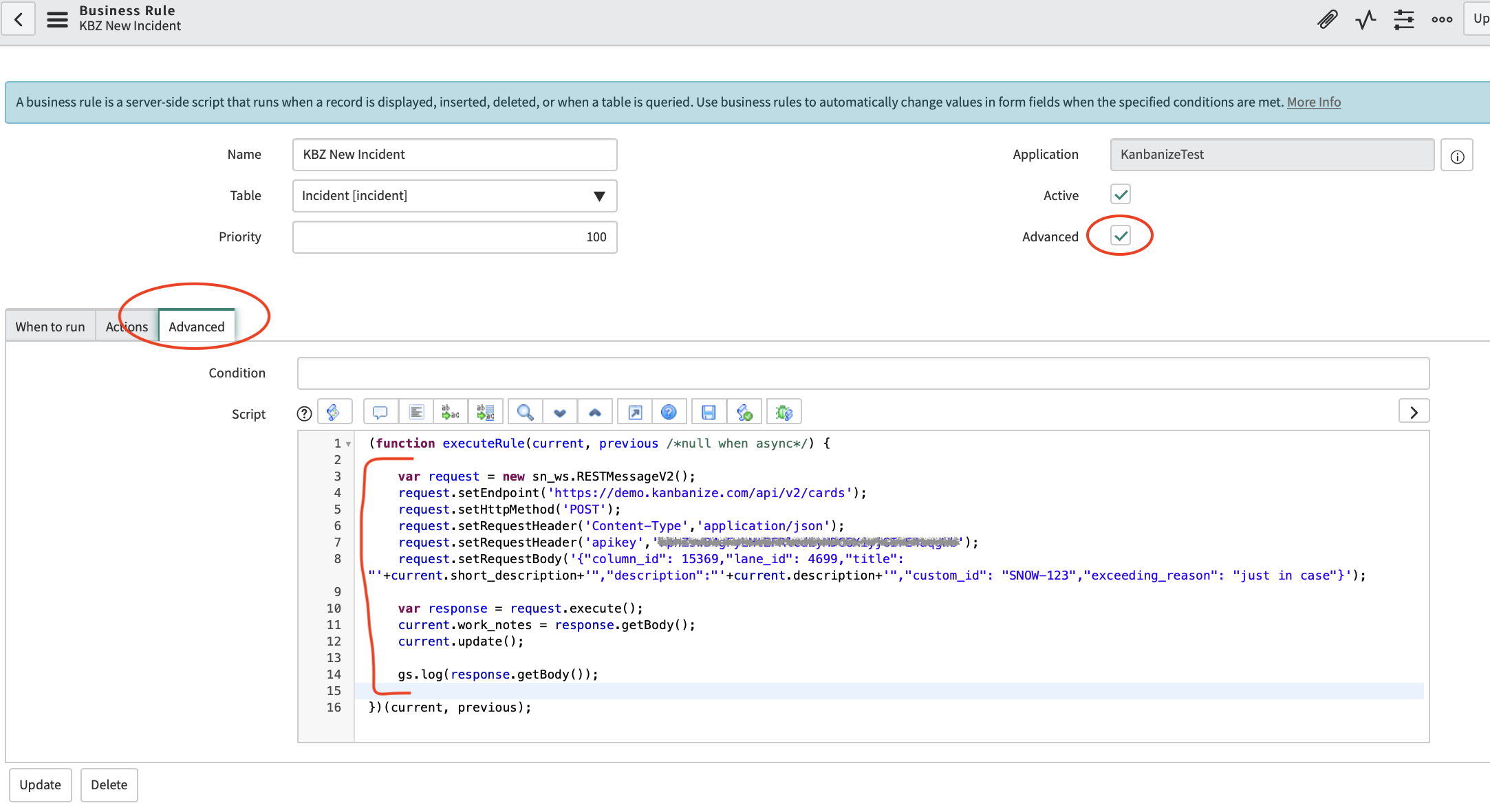Toggle the Active checkbox

coord(1121,195)
